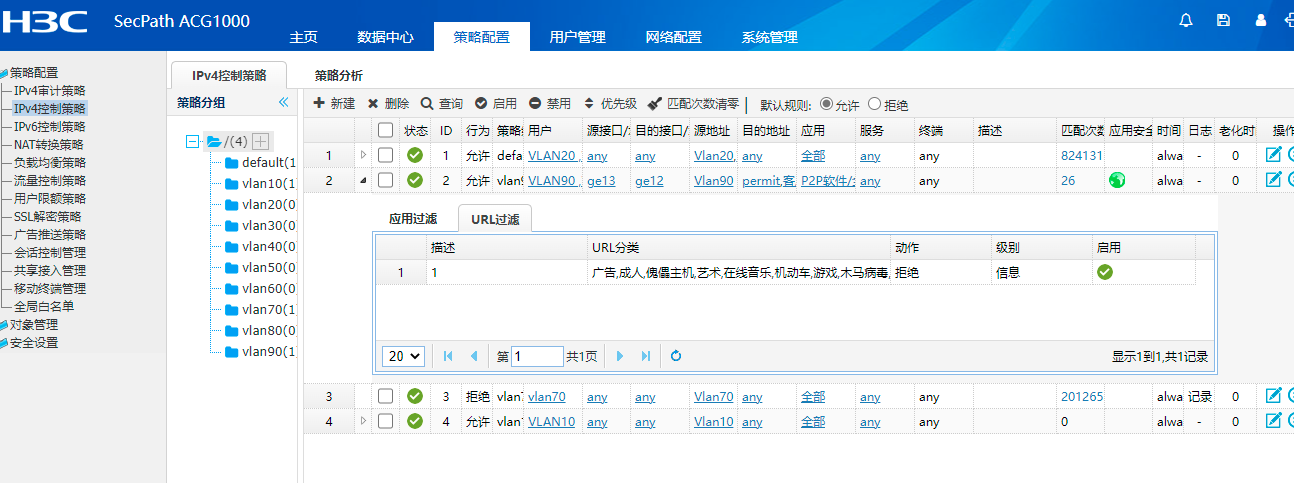1294x483 pixels.
Task: Collapse 策略配置 in the left sidebar
Action: click(34, 72)
